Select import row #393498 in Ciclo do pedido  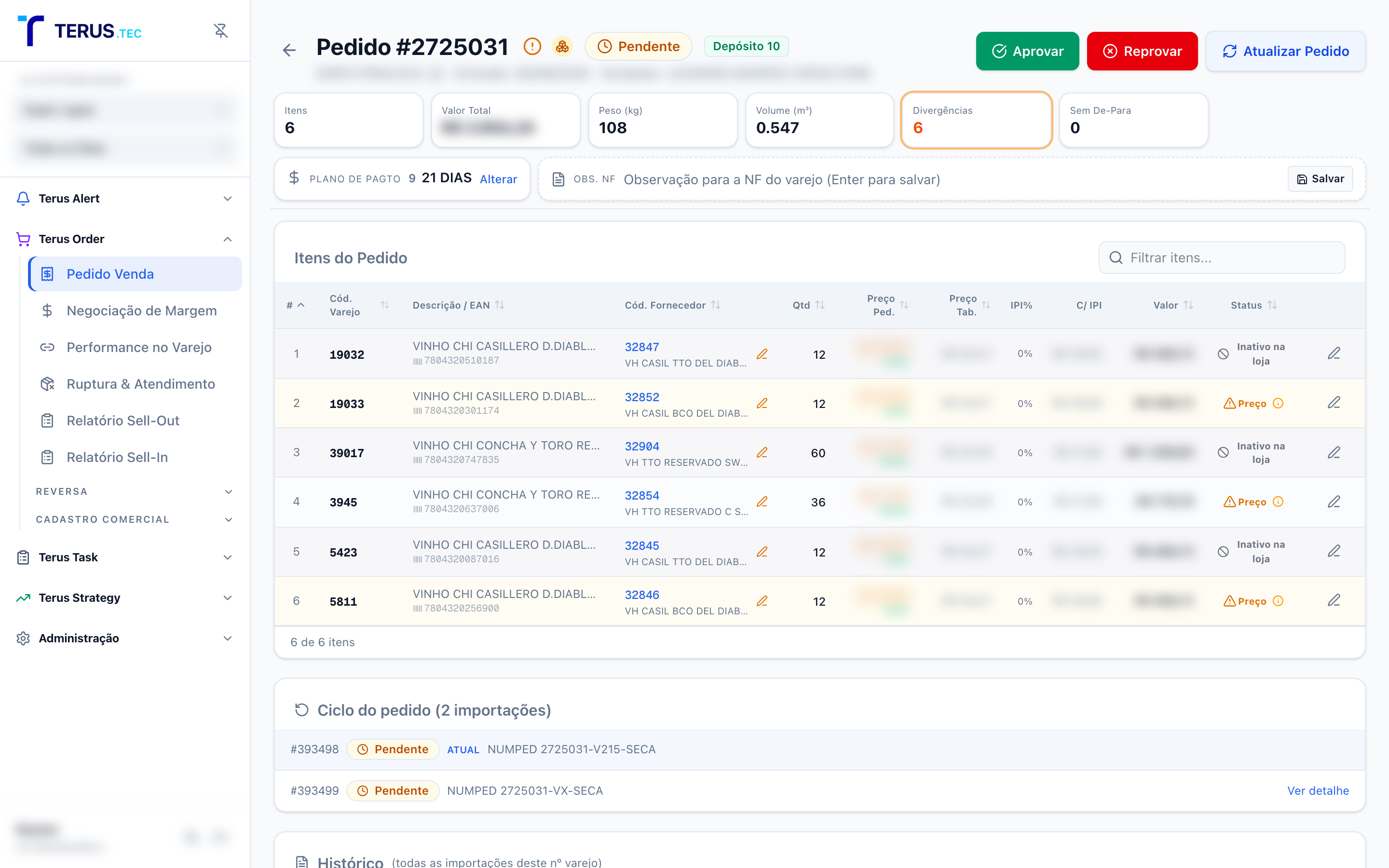[x=819, y=750]
